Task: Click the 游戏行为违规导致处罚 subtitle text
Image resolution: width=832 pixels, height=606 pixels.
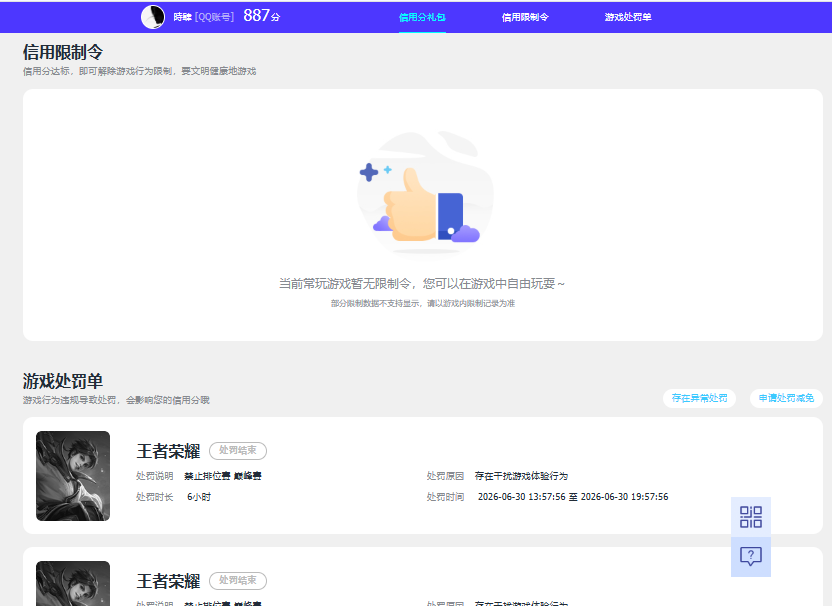Action: [116, 400]
